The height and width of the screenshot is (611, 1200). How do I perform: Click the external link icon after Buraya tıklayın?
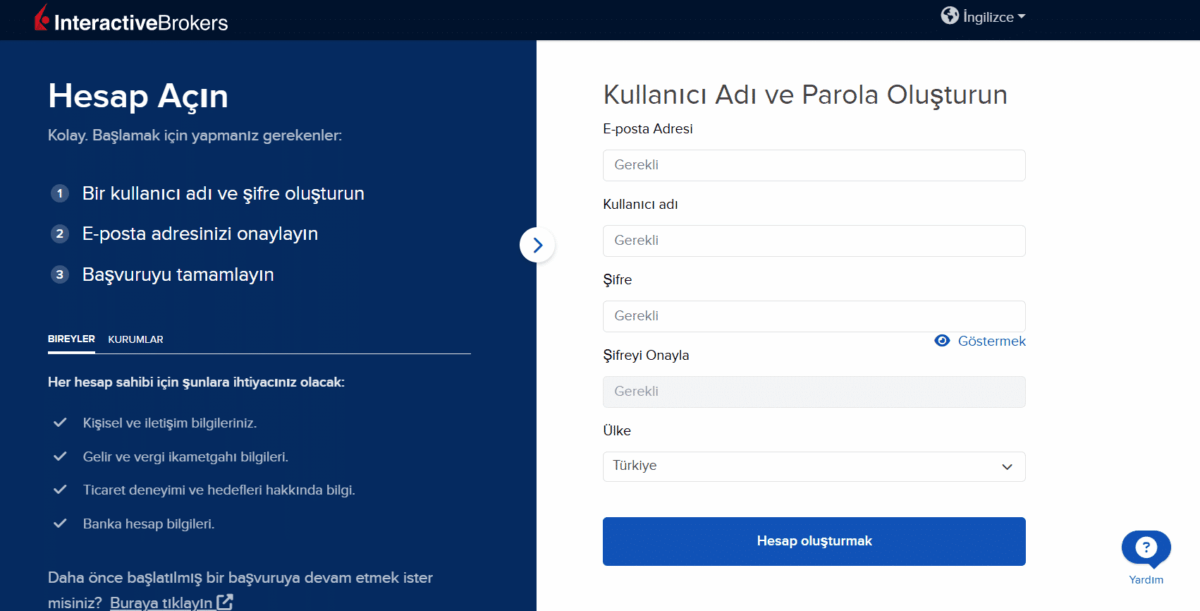tap(225, 602)
